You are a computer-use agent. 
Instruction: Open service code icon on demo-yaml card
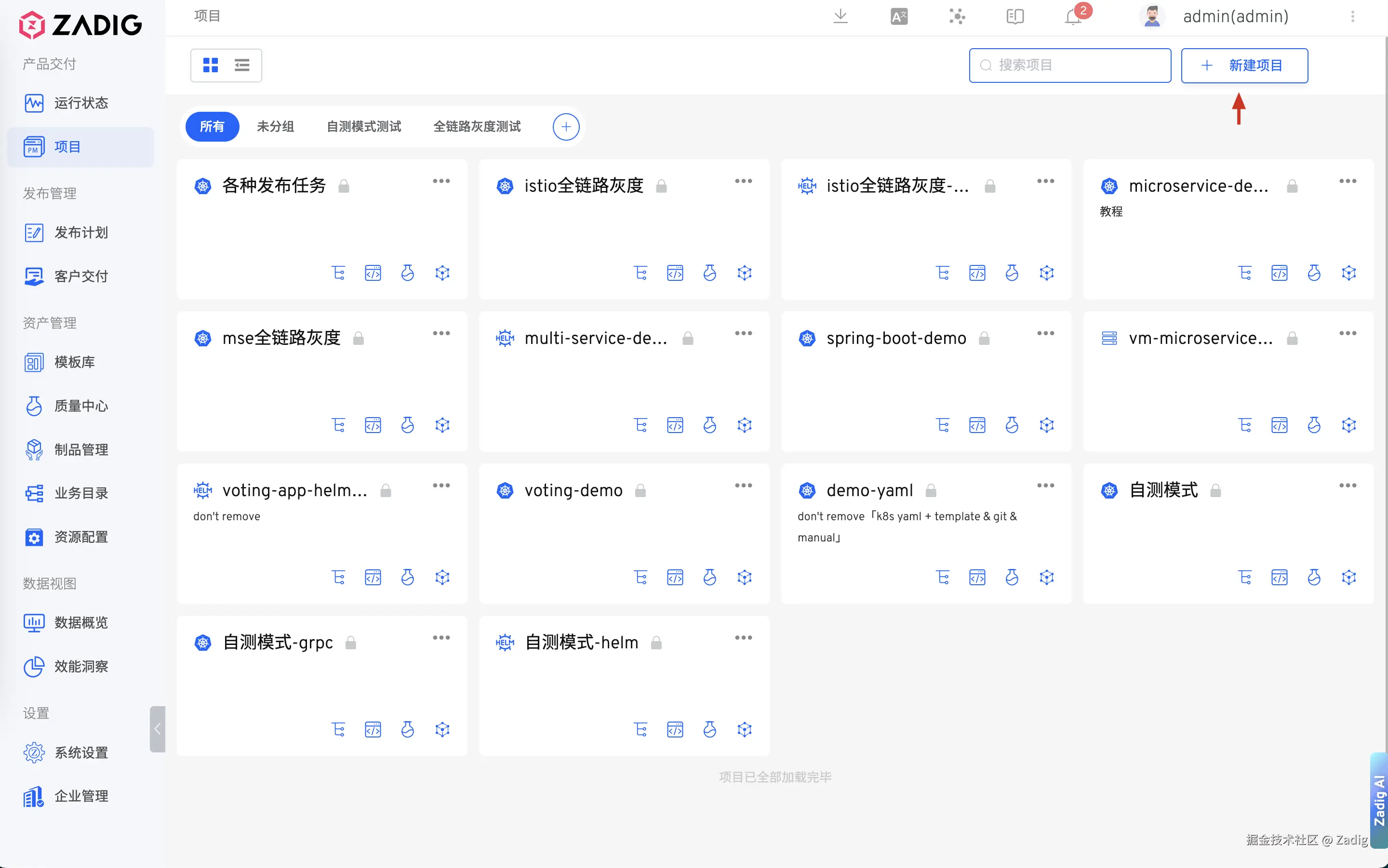[977, 577]
